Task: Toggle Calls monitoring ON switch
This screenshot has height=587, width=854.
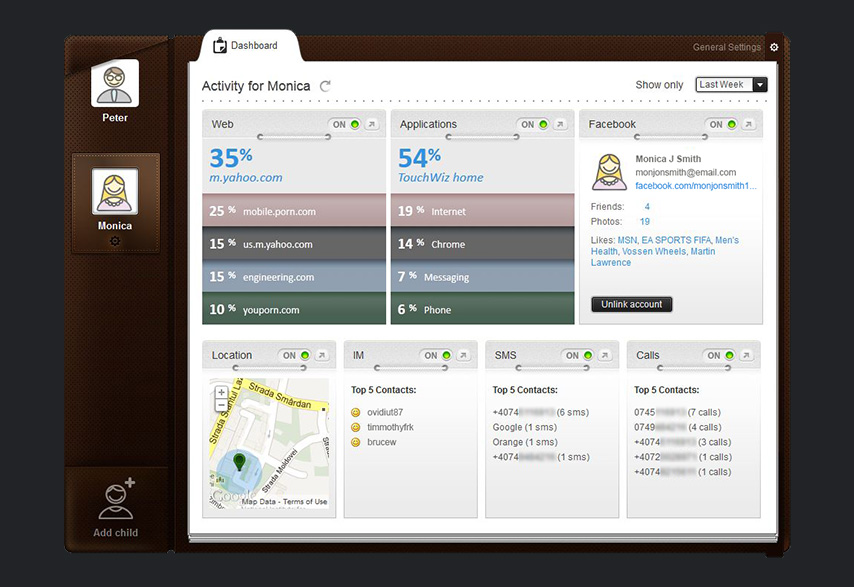Action: (719, 355)
